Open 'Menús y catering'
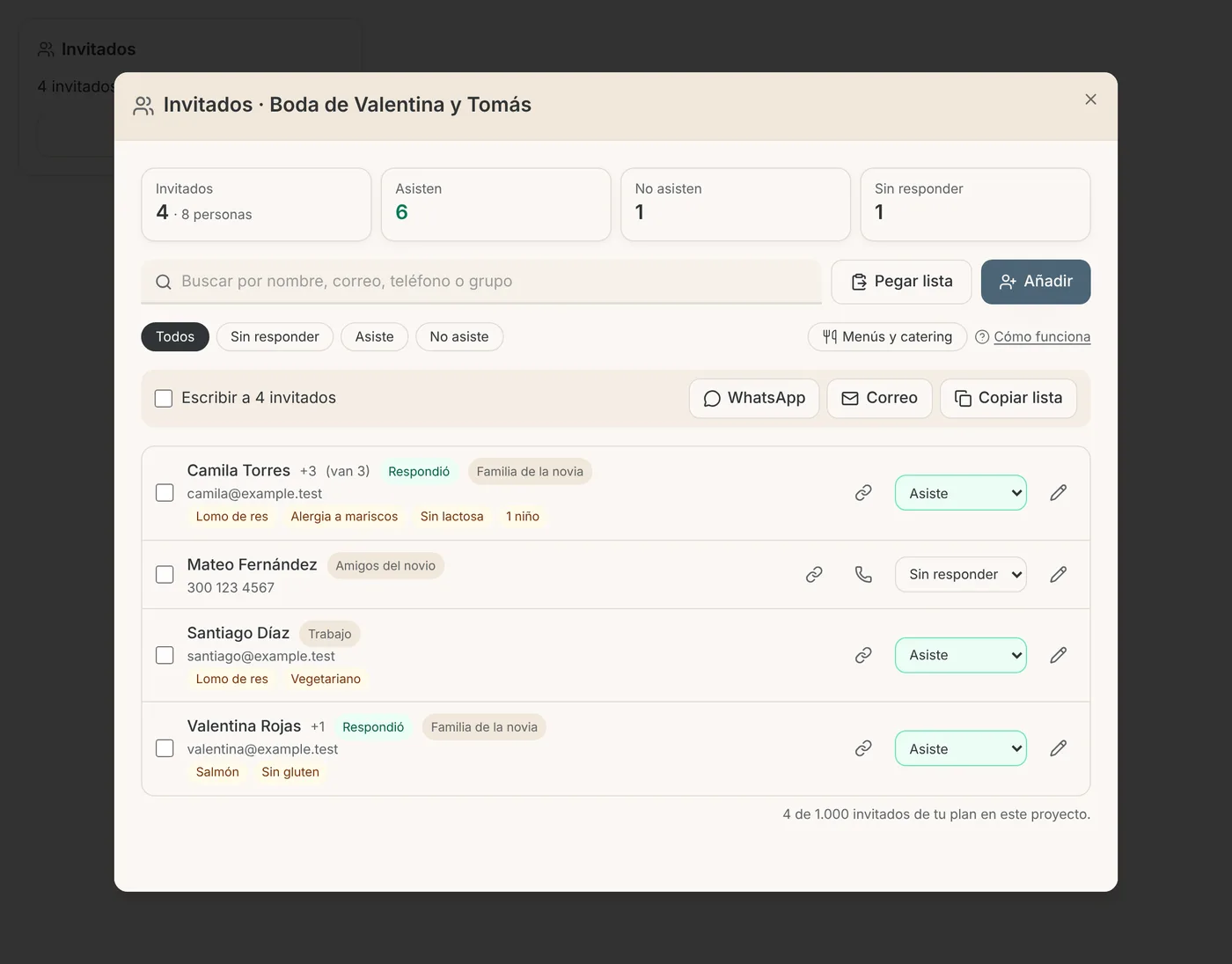The image size is (1232, 964). tap(887, 336)
